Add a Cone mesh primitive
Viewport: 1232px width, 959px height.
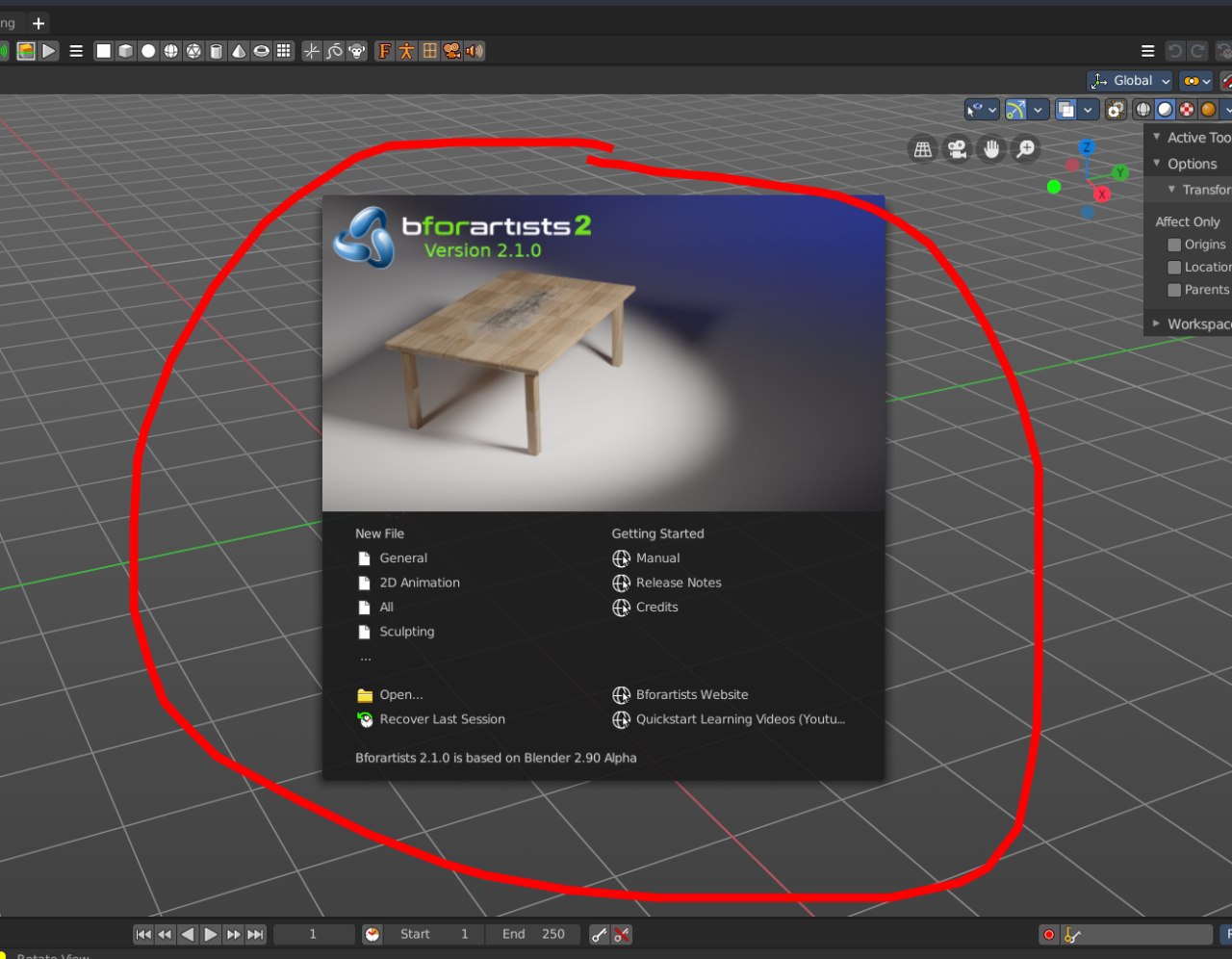[239, 51]
